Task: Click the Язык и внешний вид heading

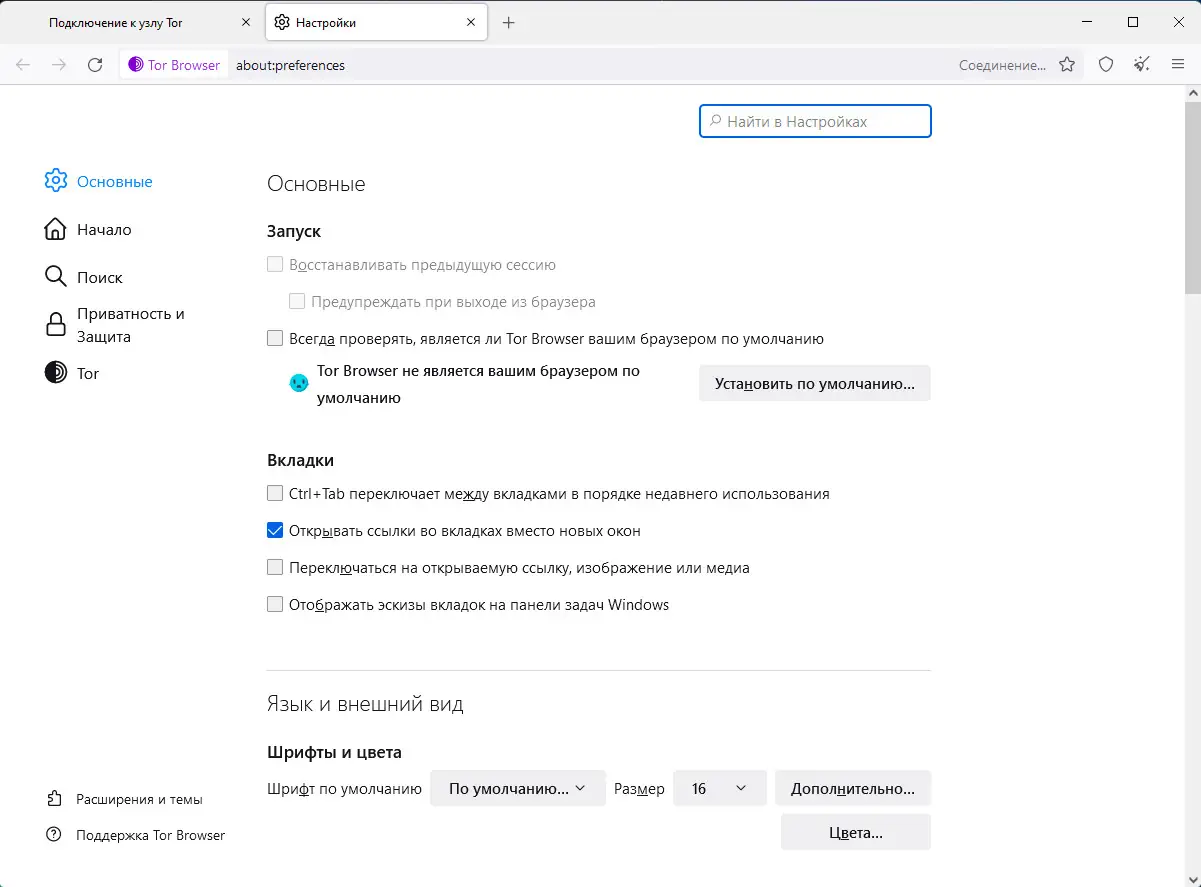Action: [x=365, y=704]
